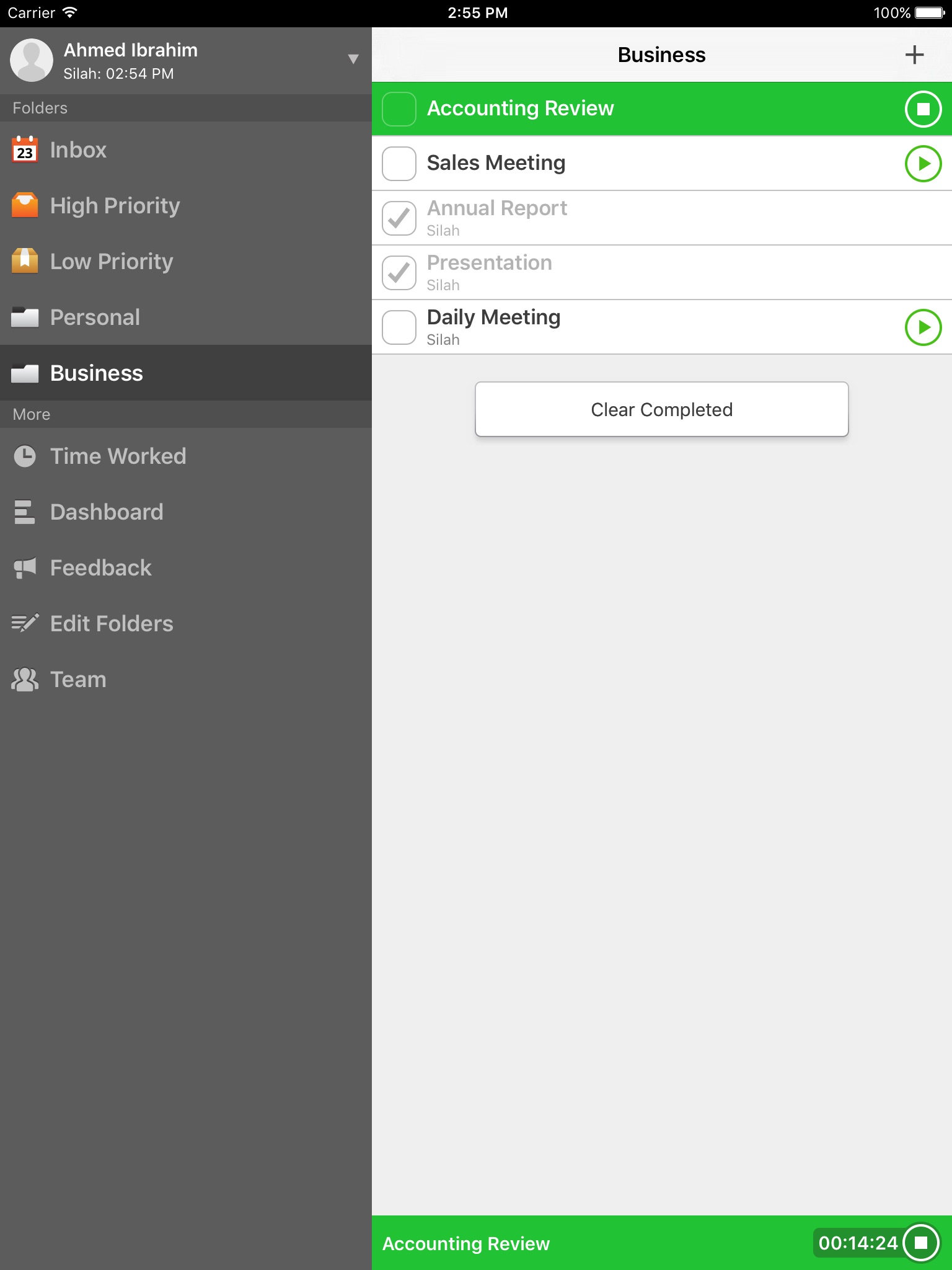
Task: Stop timer in bottom green bar
Action: point(921,1243)
